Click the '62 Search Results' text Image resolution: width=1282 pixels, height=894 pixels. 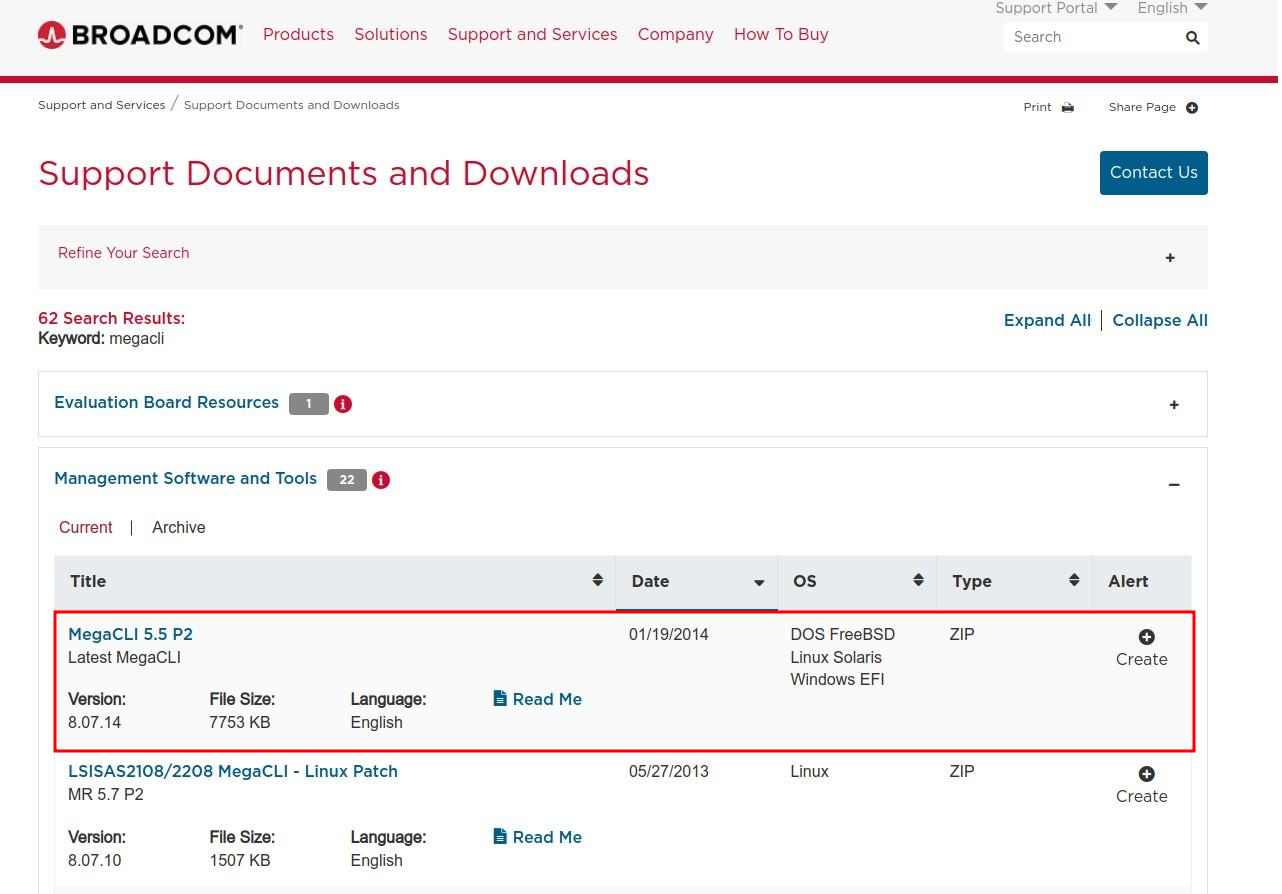point(111,318)
